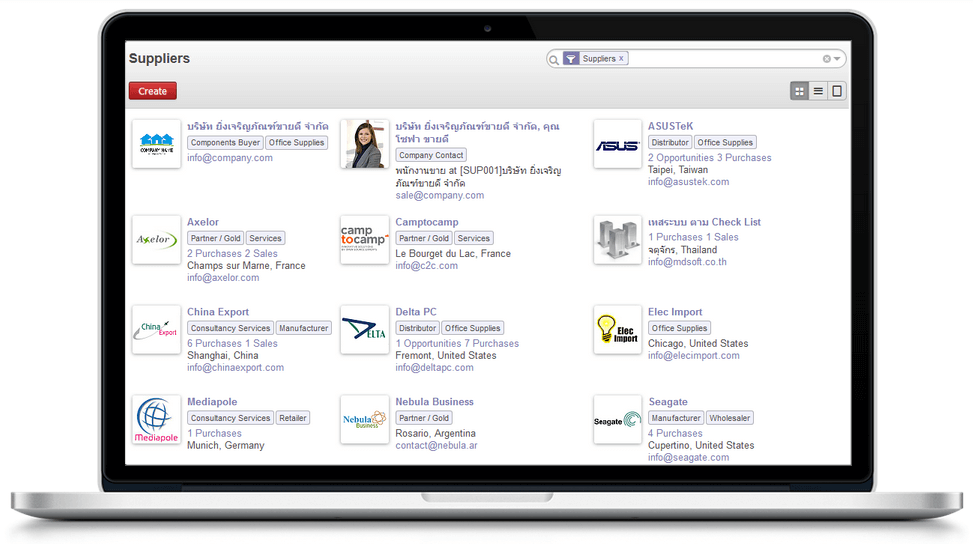Click Camptocamp Services tag
The image size is (973, 544).
[474, 238]
